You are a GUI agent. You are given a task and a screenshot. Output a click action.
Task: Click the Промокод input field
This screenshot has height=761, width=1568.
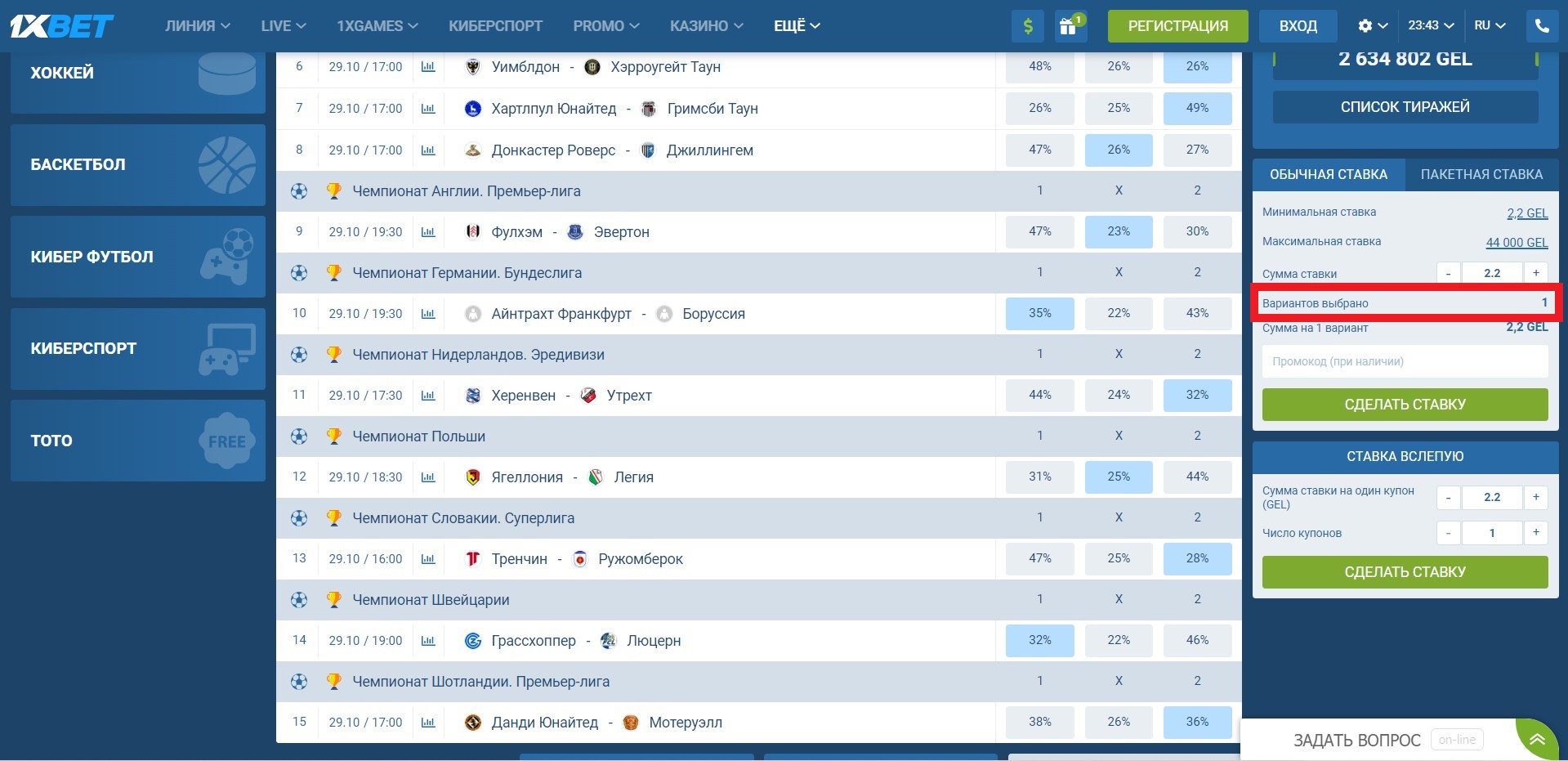1405,361
